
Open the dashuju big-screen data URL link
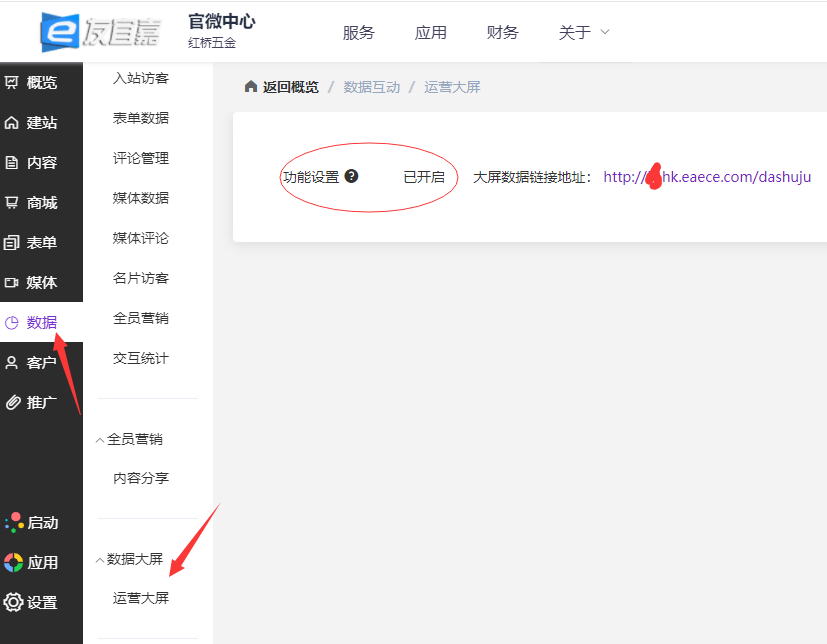707,177
